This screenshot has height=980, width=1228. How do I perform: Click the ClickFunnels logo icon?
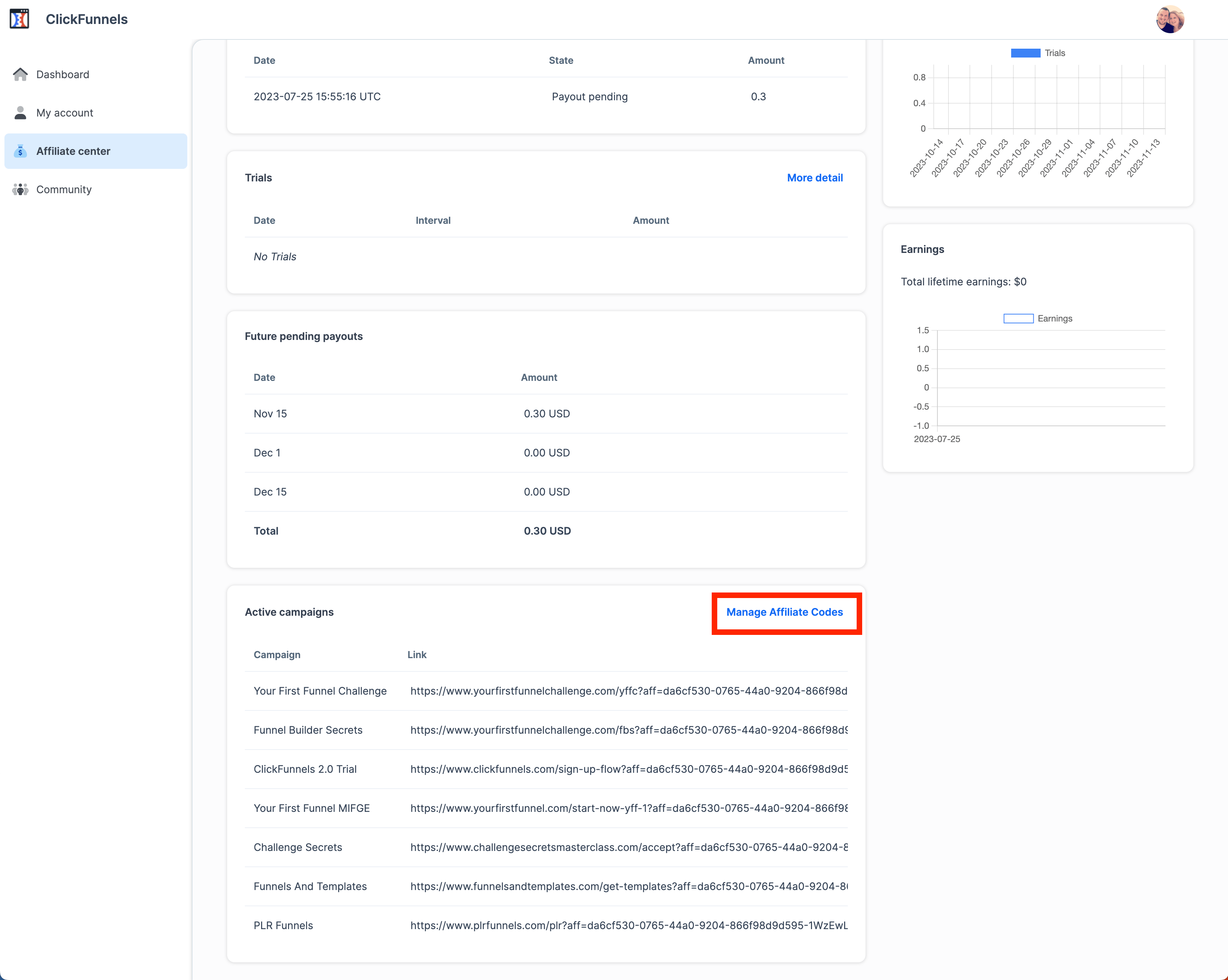click(20, 19)
